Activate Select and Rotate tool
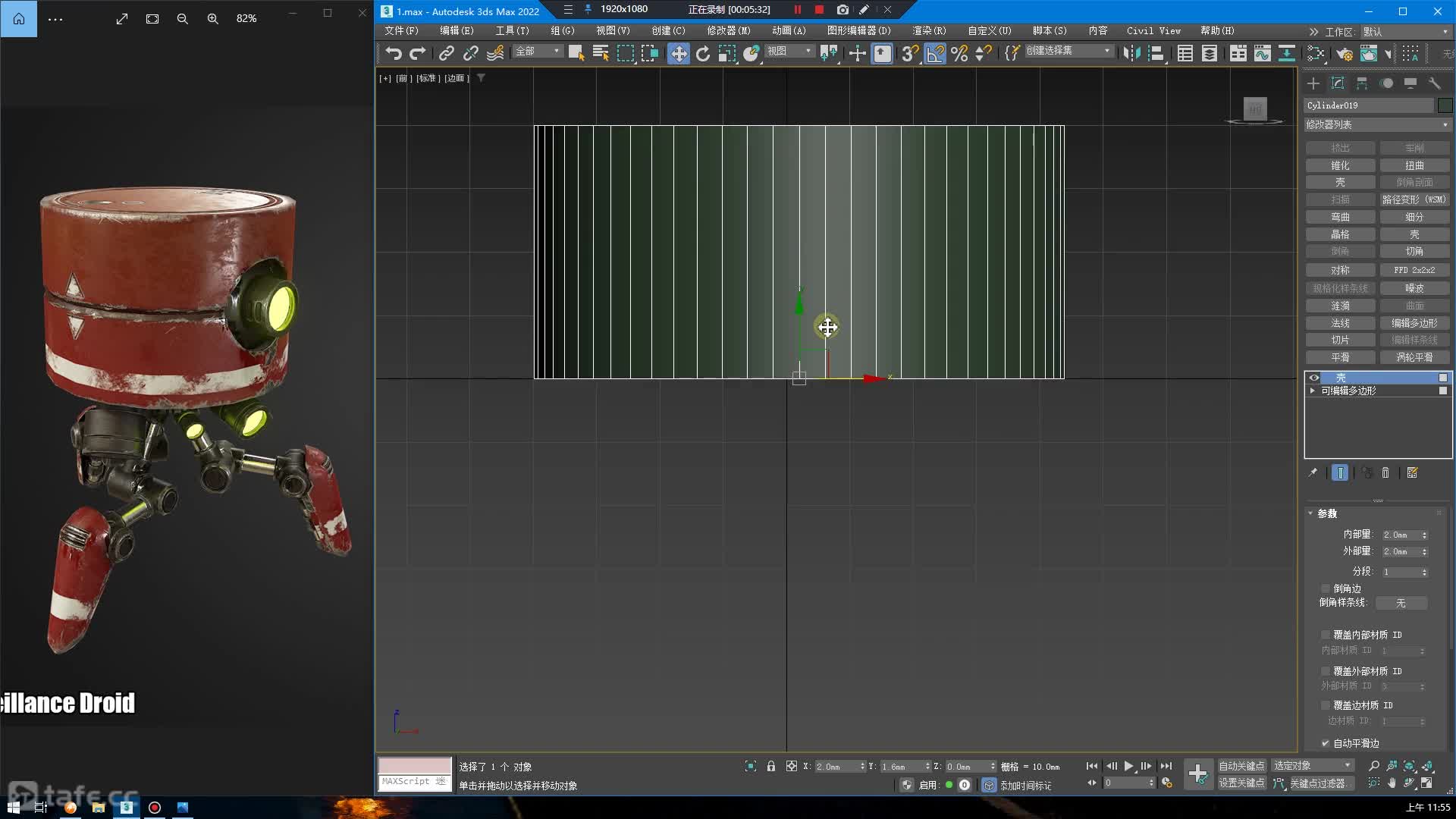Image resolution: width=1456 pixels, height=819 pixels. tap(703, 53)
